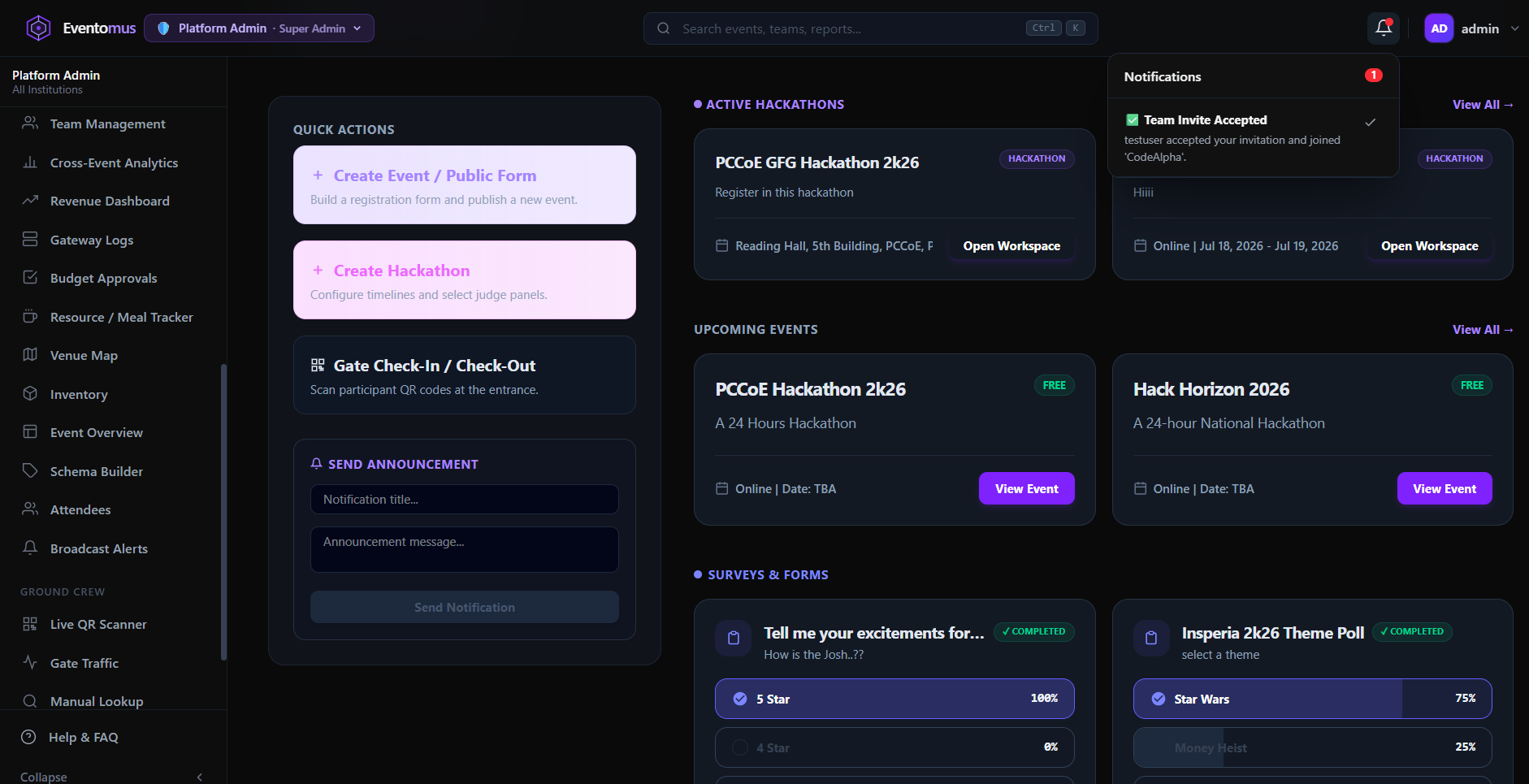Open Cross-Event Analytics in the sidebar
This screenshot has height=784, width=1529.
(113, 162)
